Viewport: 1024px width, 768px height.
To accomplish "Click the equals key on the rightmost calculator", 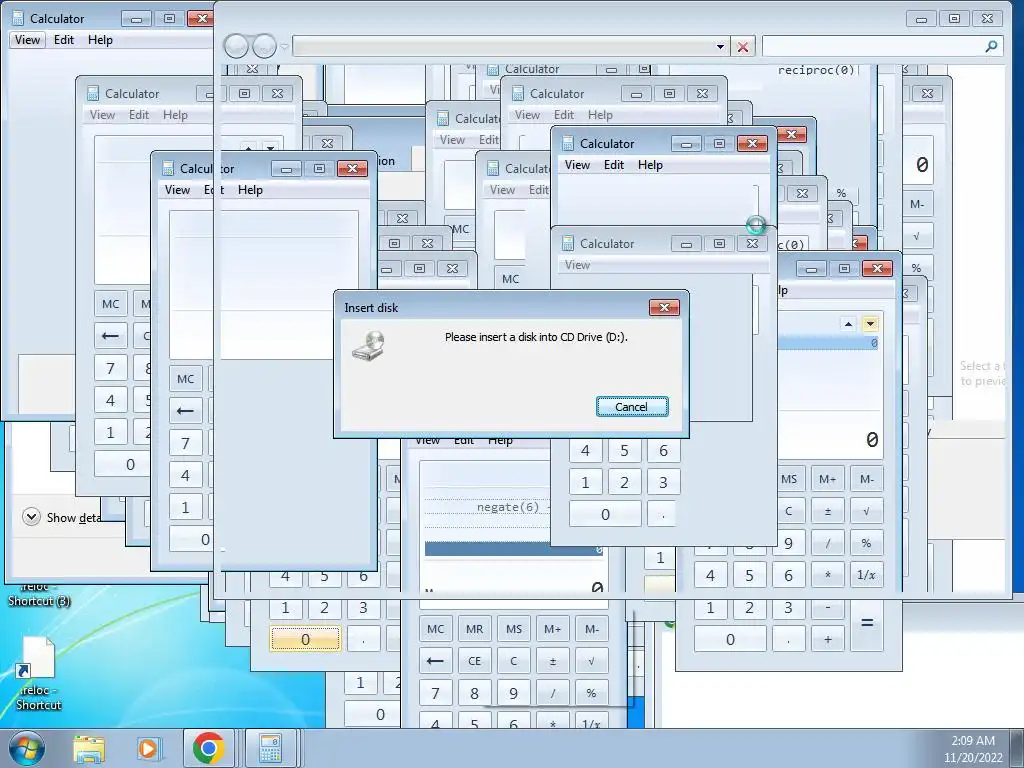I will click(x=867, y=622).
